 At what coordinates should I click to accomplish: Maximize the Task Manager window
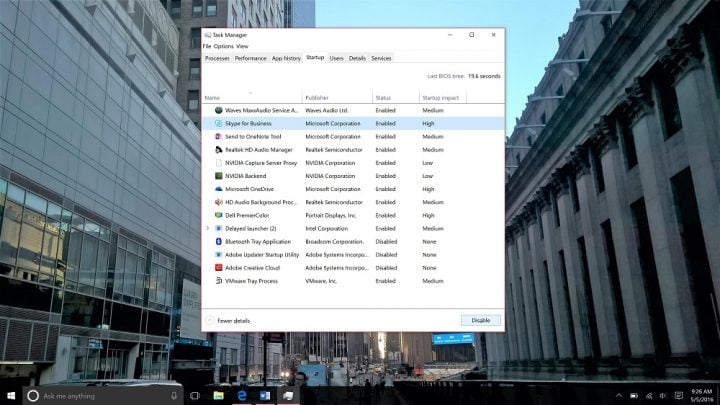click(472, 35)
